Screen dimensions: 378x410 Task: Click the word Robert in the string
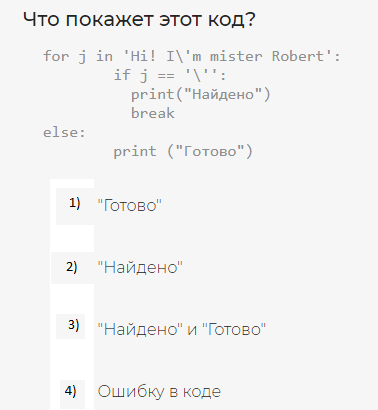[298, 56]
